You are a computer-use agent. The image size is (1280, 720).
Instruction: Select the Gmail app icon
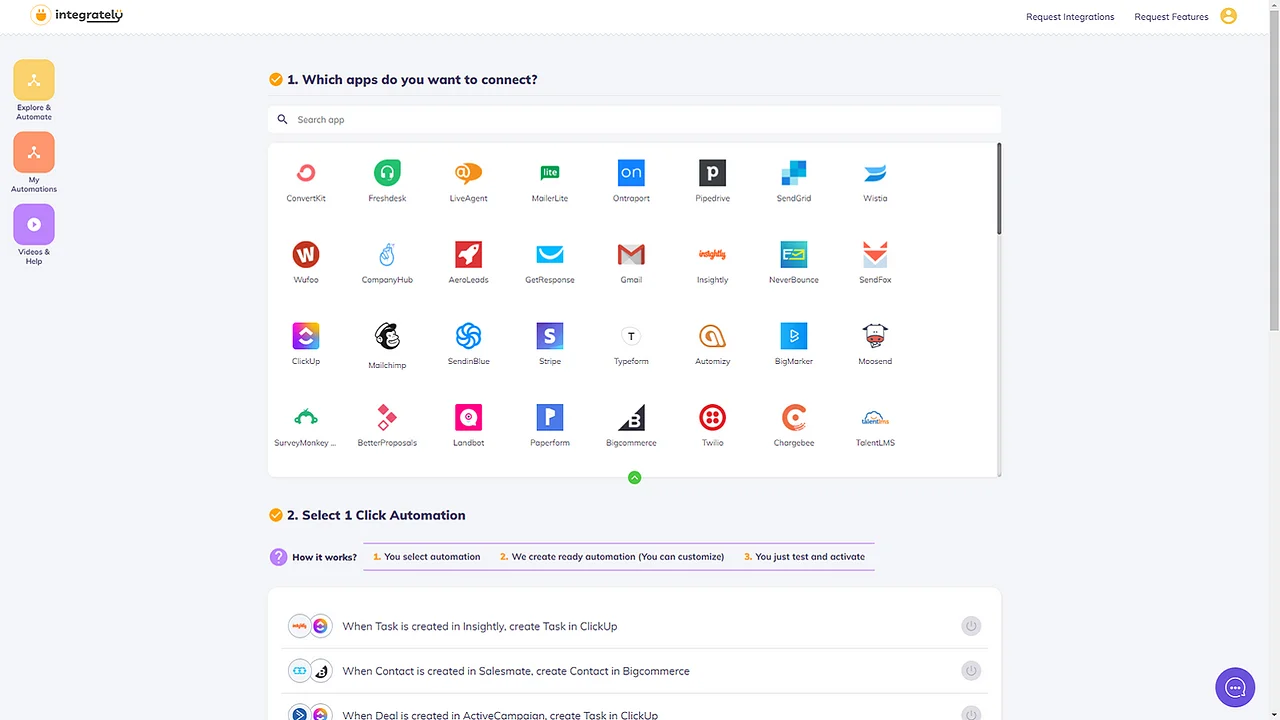(x=631, y=254)
